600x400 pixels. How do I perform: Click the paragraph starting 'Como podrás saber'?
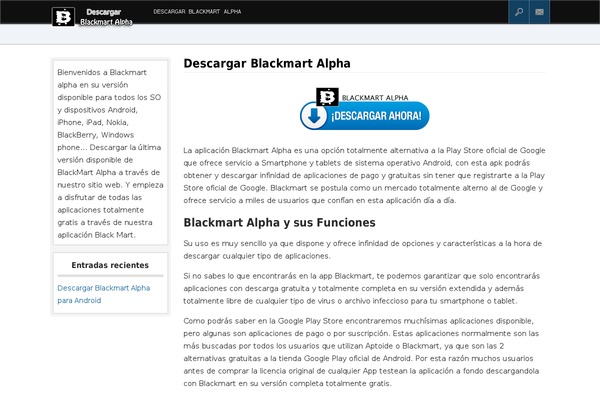[361, 352]
